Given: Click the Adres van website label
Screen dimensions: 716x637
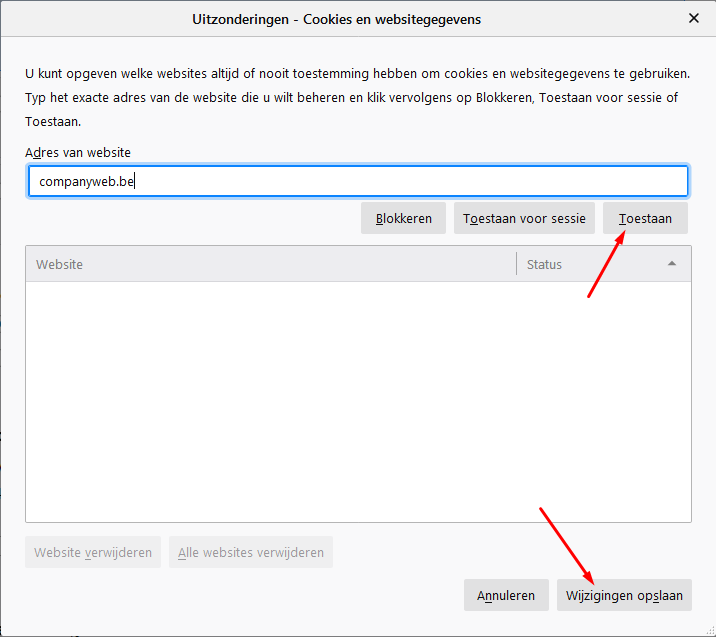Looking at the screenshot, I should pyautogui.click(x=78, y=152).
